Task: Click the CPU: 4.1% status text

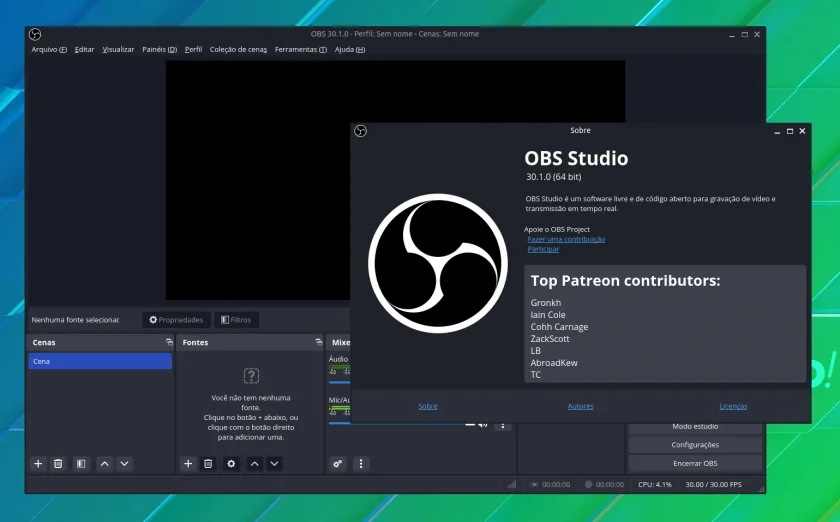Action: (x=655, y=484)
